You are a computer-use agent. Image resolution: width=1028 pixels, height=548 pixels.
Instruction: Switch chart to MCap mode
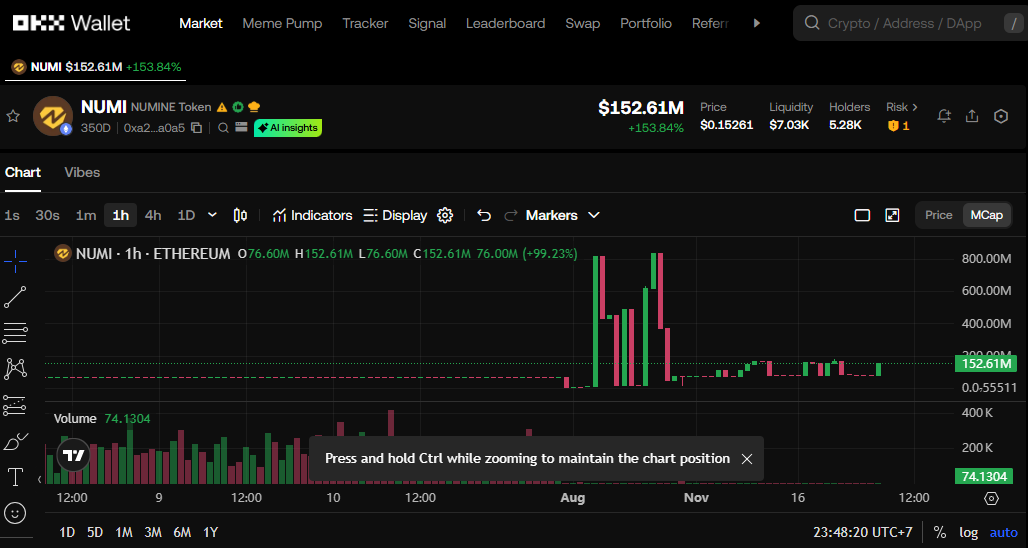(987, 215)
